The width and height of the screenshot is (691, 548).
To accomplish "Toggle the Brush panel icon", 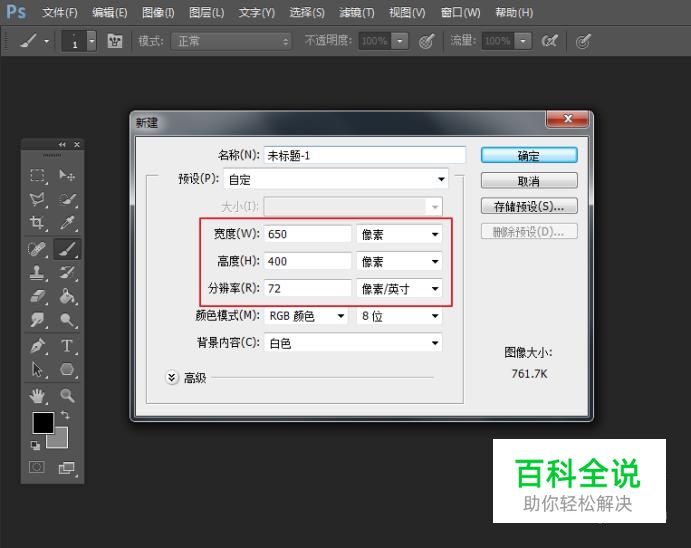I will (115, 41).
